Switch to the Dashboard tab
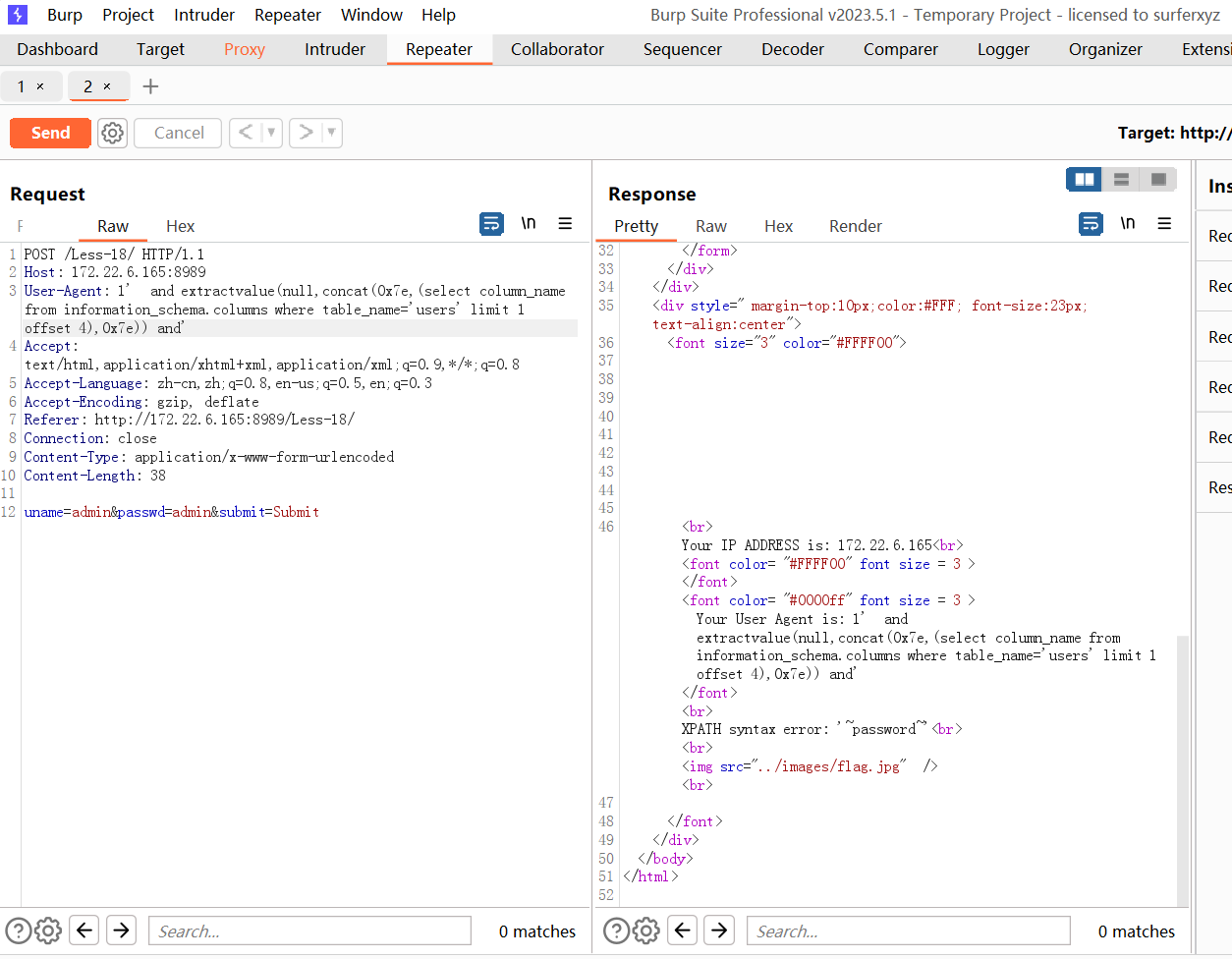The height and width of the screenshot is (959, 1232). (x=58, y=49)
